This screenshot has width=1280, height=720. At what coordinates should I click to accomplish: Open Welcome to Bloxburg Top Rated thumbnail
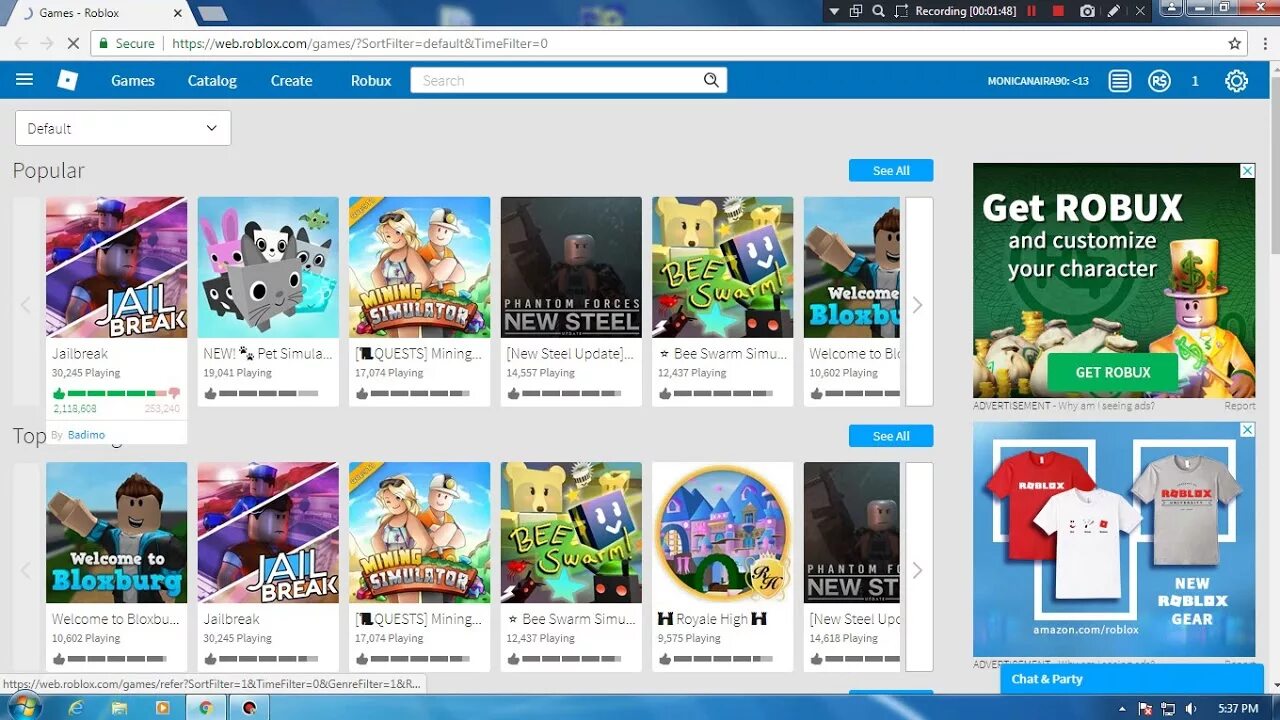tap(116, 532)
